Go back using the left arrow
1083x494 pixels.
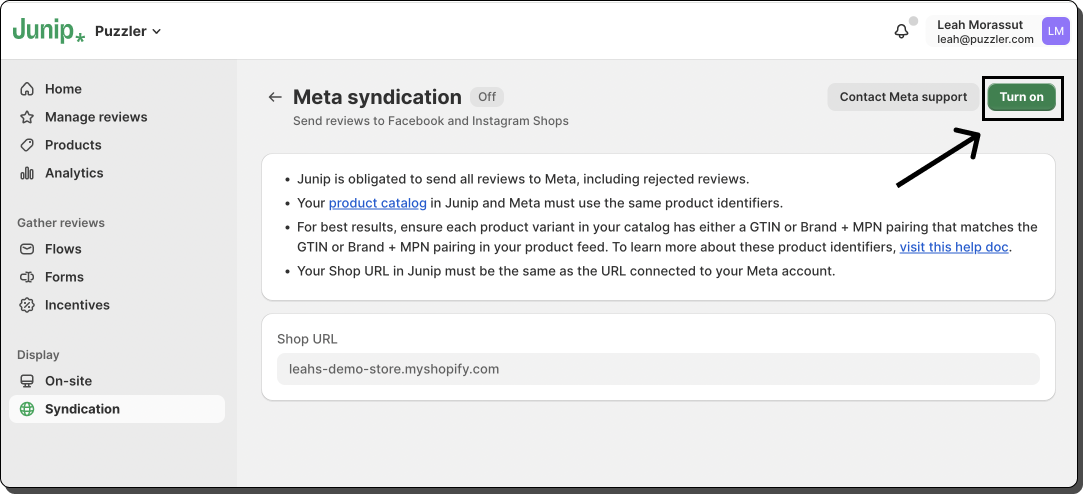click(x=275, y=97)
